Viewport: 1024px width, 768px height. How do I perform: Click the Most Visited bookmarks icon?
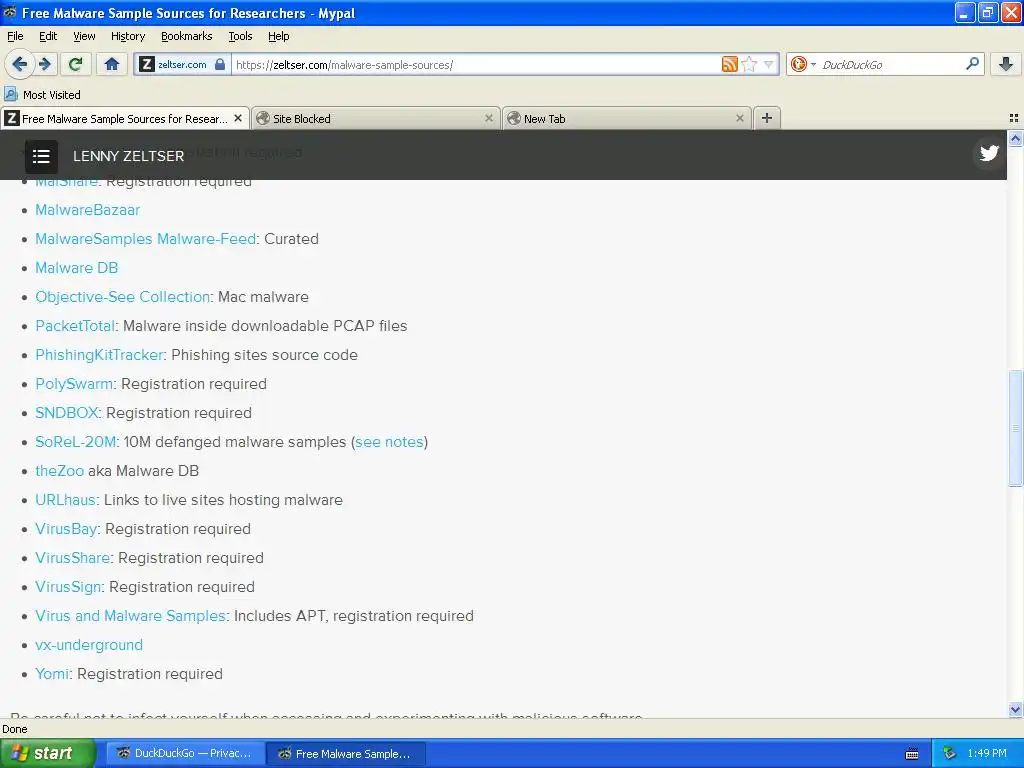point(10,94)
